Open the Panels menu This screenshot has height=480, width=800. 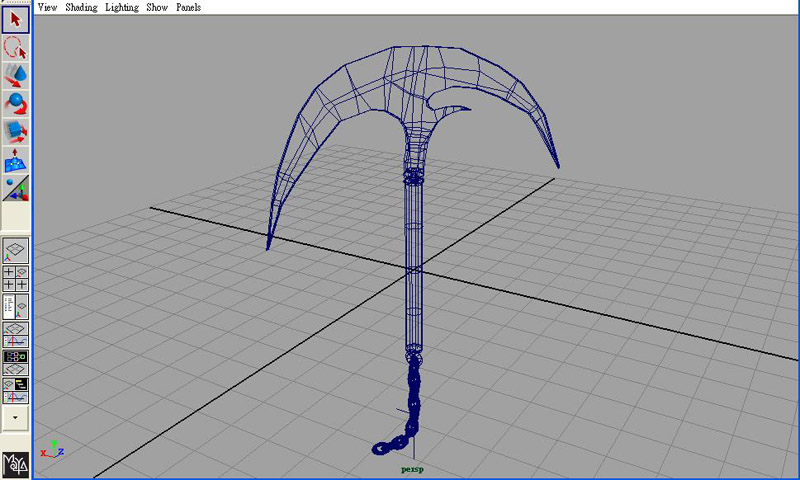pos(188,7)
